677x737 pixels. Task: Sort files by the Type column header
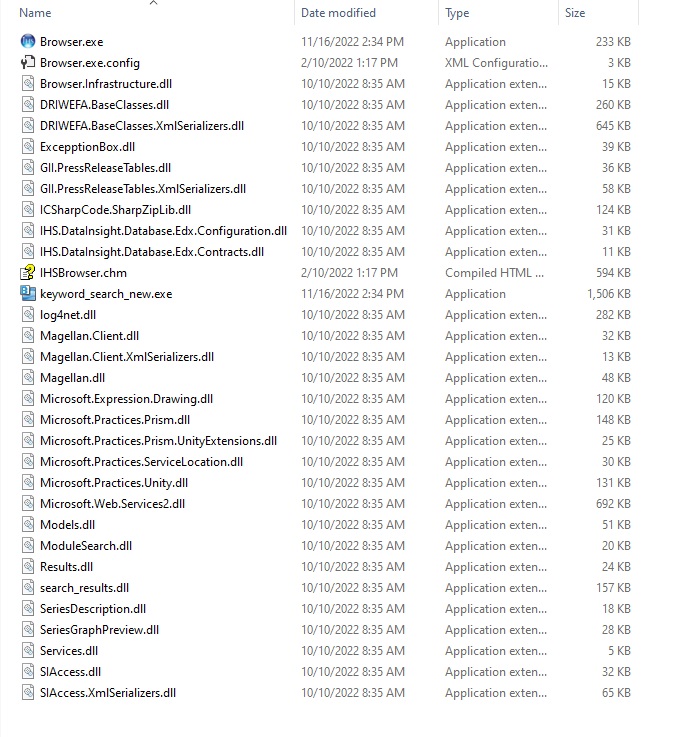pyautogui.click(x=457, y=13)
